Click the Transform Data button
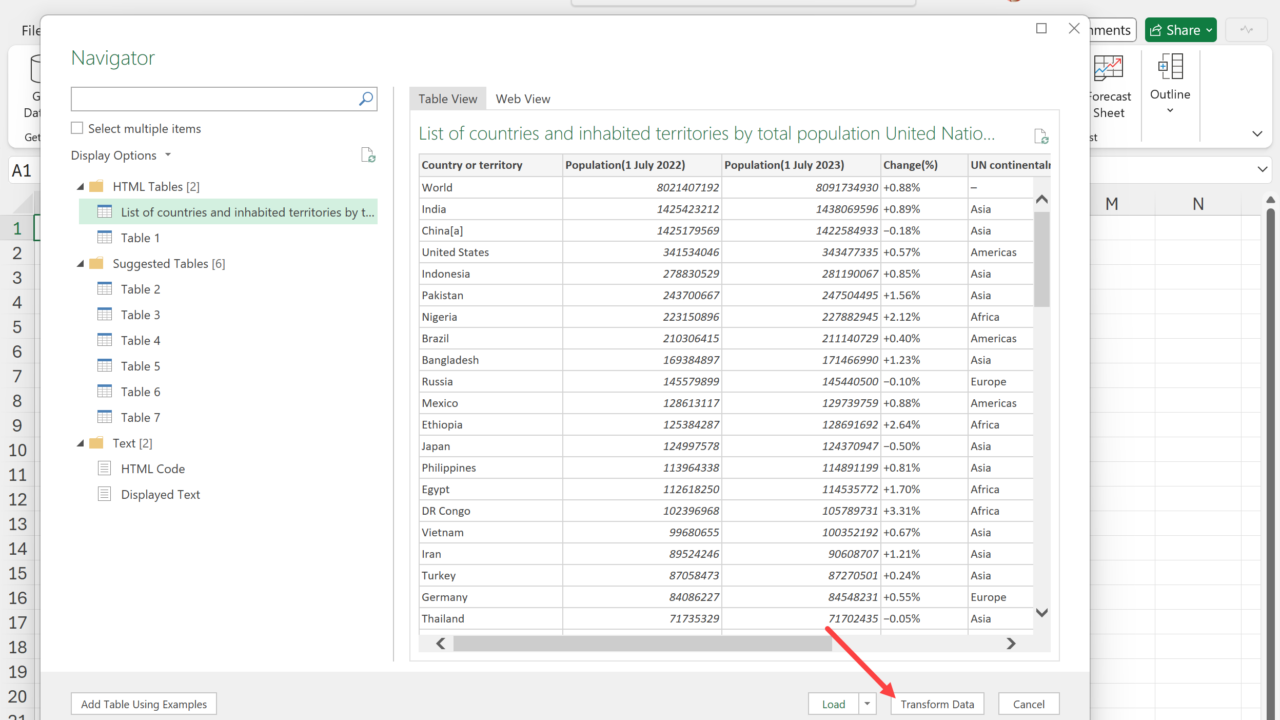Screen dimensions: 1280x720 937,704
